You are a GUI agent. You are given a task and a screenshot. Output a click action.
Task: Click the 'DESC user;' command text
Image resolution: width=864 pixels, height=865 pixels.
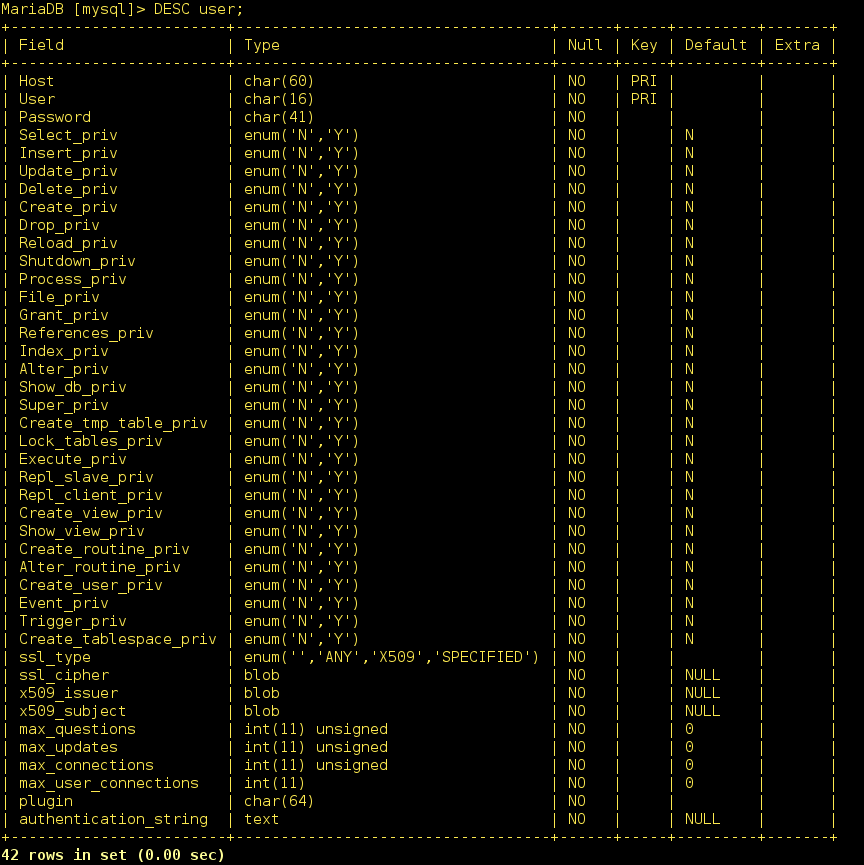click(x=198, y=9)
